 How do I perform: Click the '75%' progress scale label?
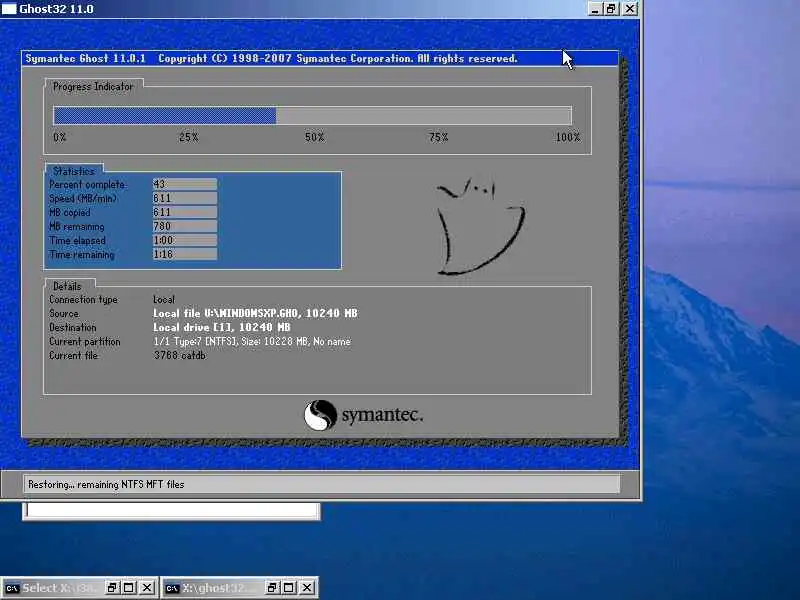[438, 137]
